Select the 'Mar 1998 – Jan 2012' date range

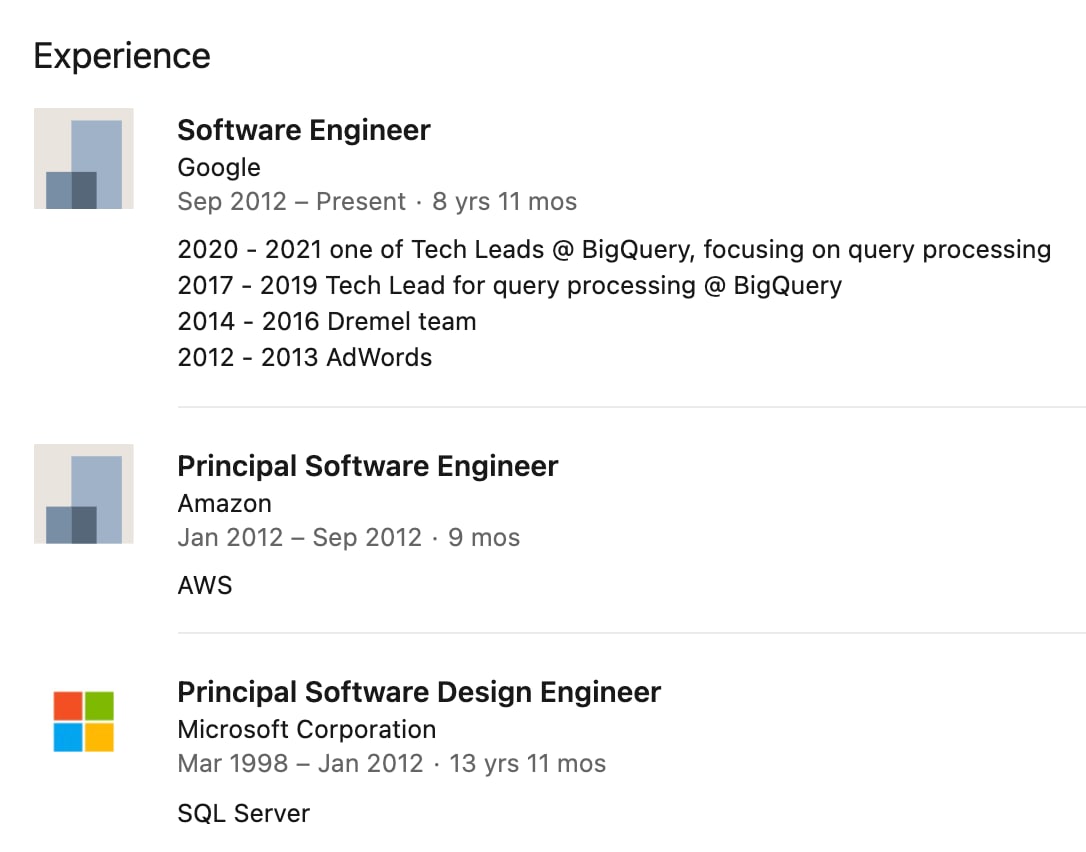click(x=301, y=763)
